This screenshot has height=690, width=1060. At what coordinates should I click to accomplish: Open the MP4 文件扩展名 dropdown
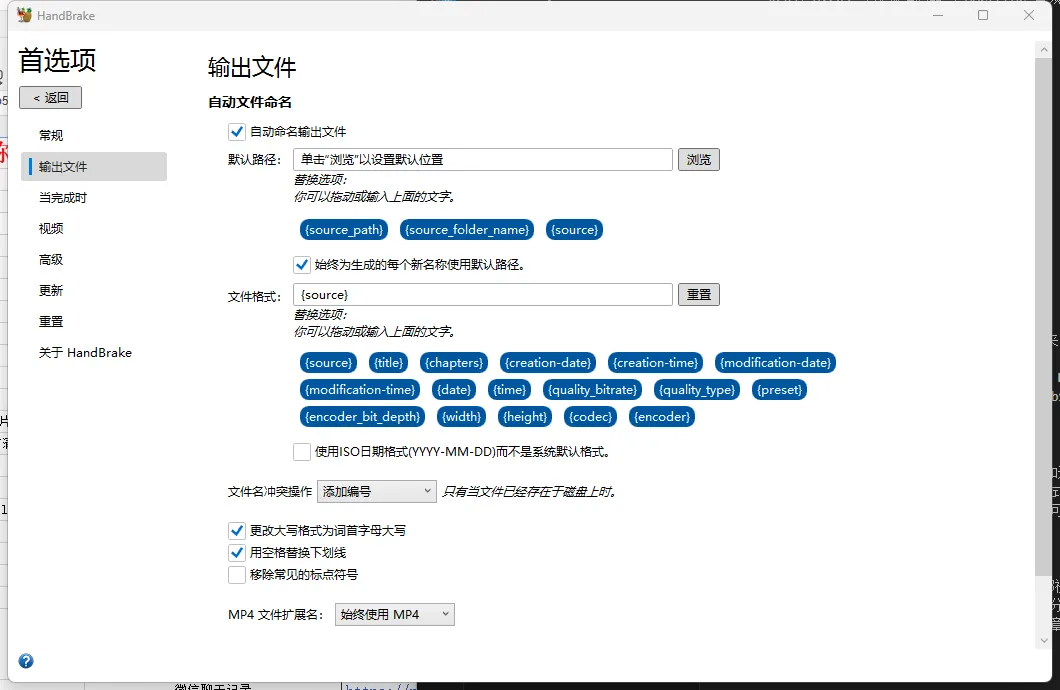click(395, 614)
